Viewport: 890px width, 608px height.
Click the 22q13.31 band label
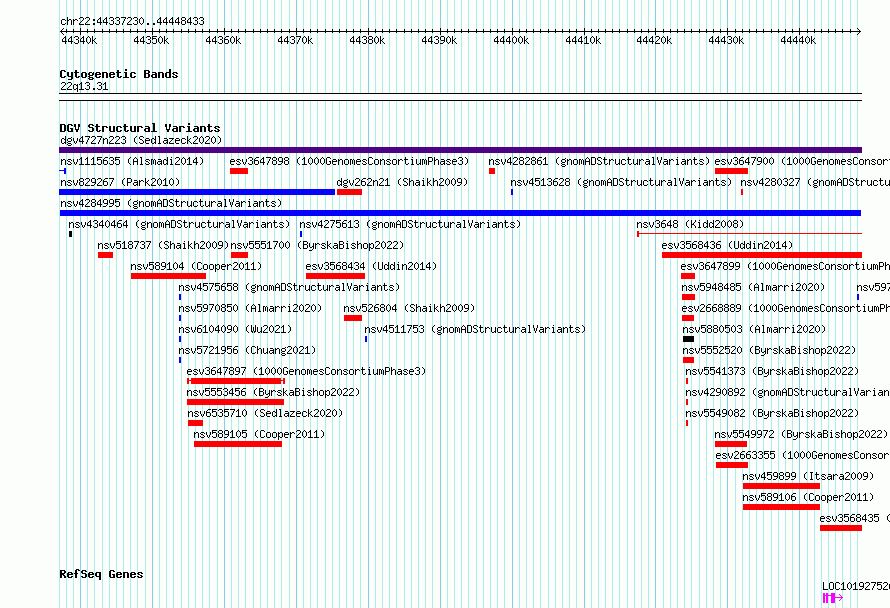point(84,86)
